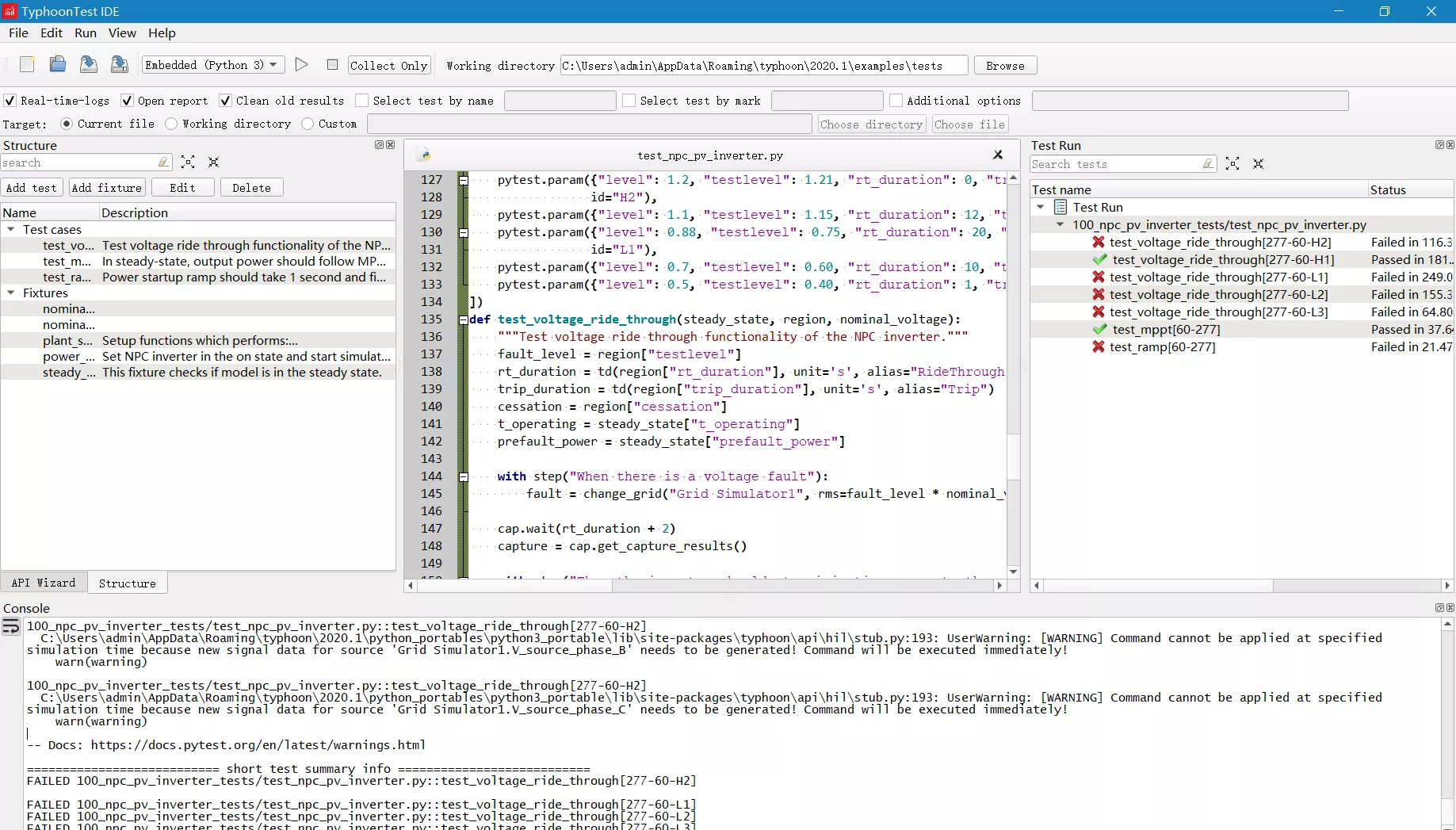Select Working directory as target

[171, 124]
